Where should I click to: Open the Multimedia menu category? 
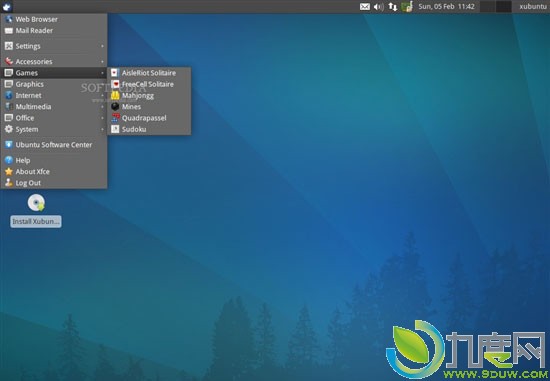click(54, 107)
